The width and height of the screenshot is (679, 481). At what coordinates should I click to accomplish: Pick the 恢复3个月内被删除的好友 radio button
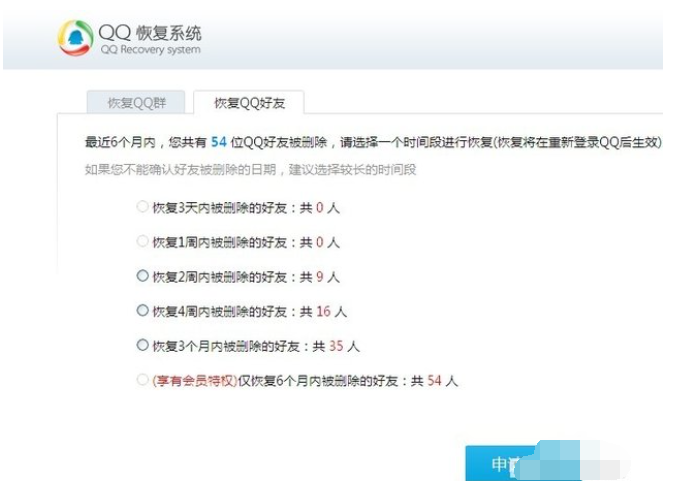tap(142, 345)
